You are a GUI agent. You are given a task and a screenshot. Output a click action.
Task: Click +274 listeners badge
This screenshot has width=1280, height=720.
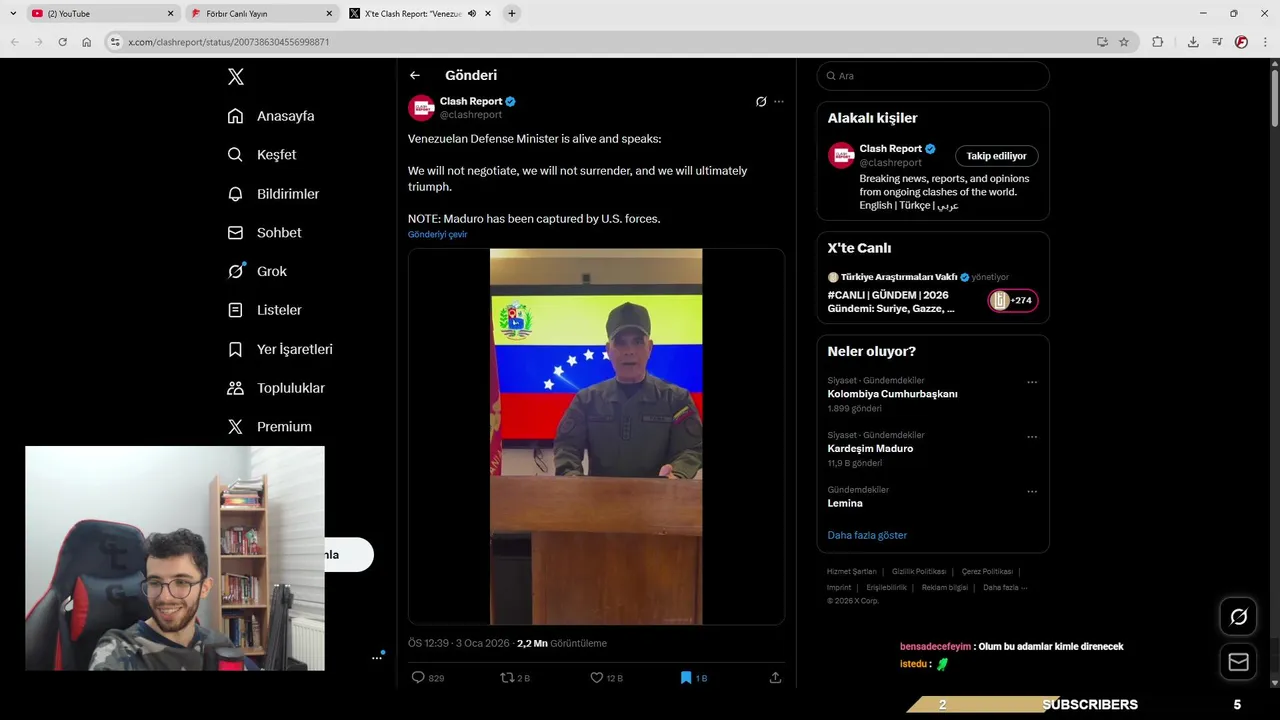1013,300
